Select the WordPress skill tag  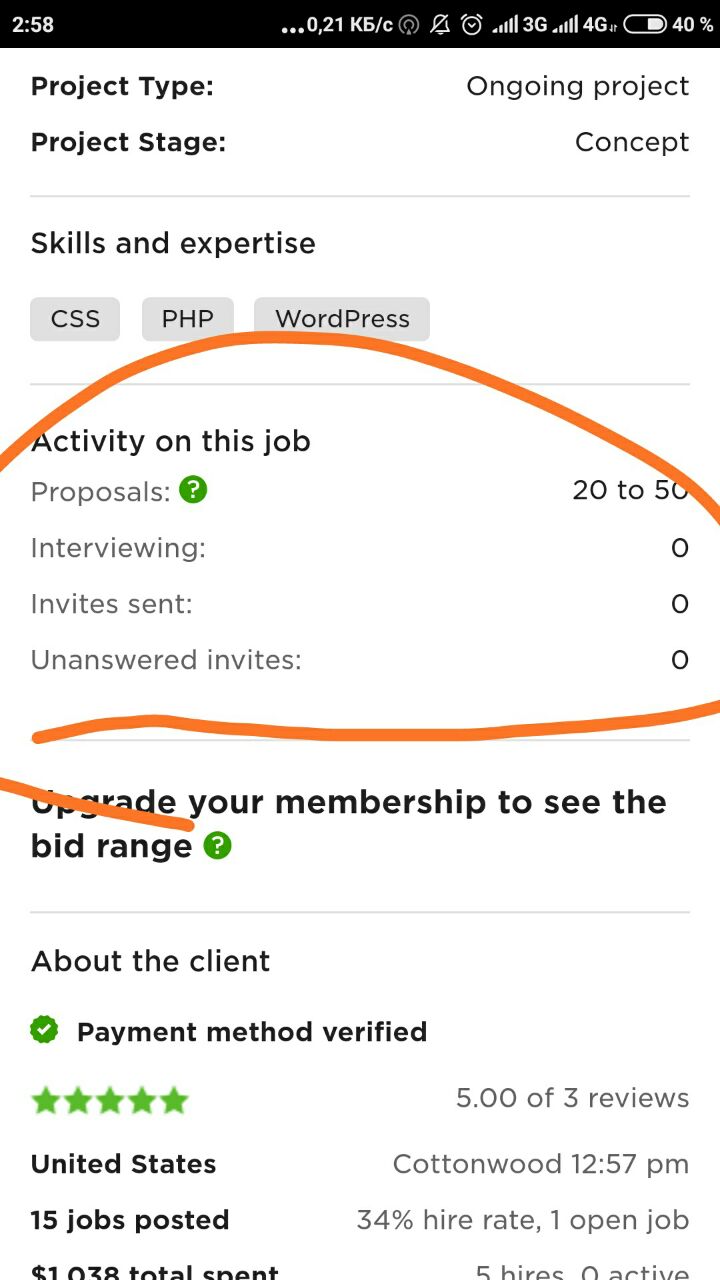point(342,319)
